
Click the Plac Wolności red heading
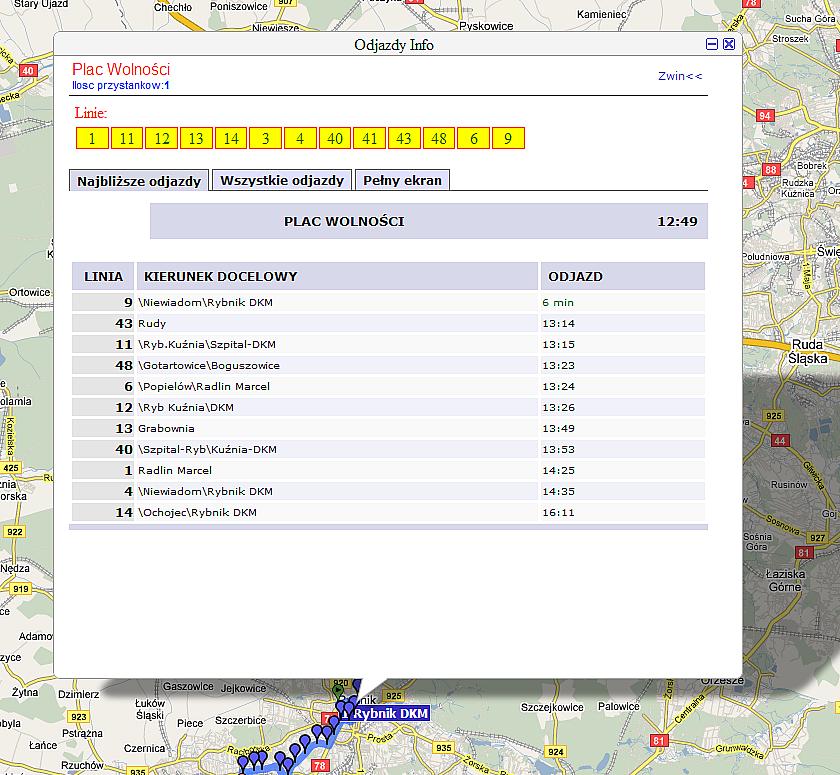(121, 69)
